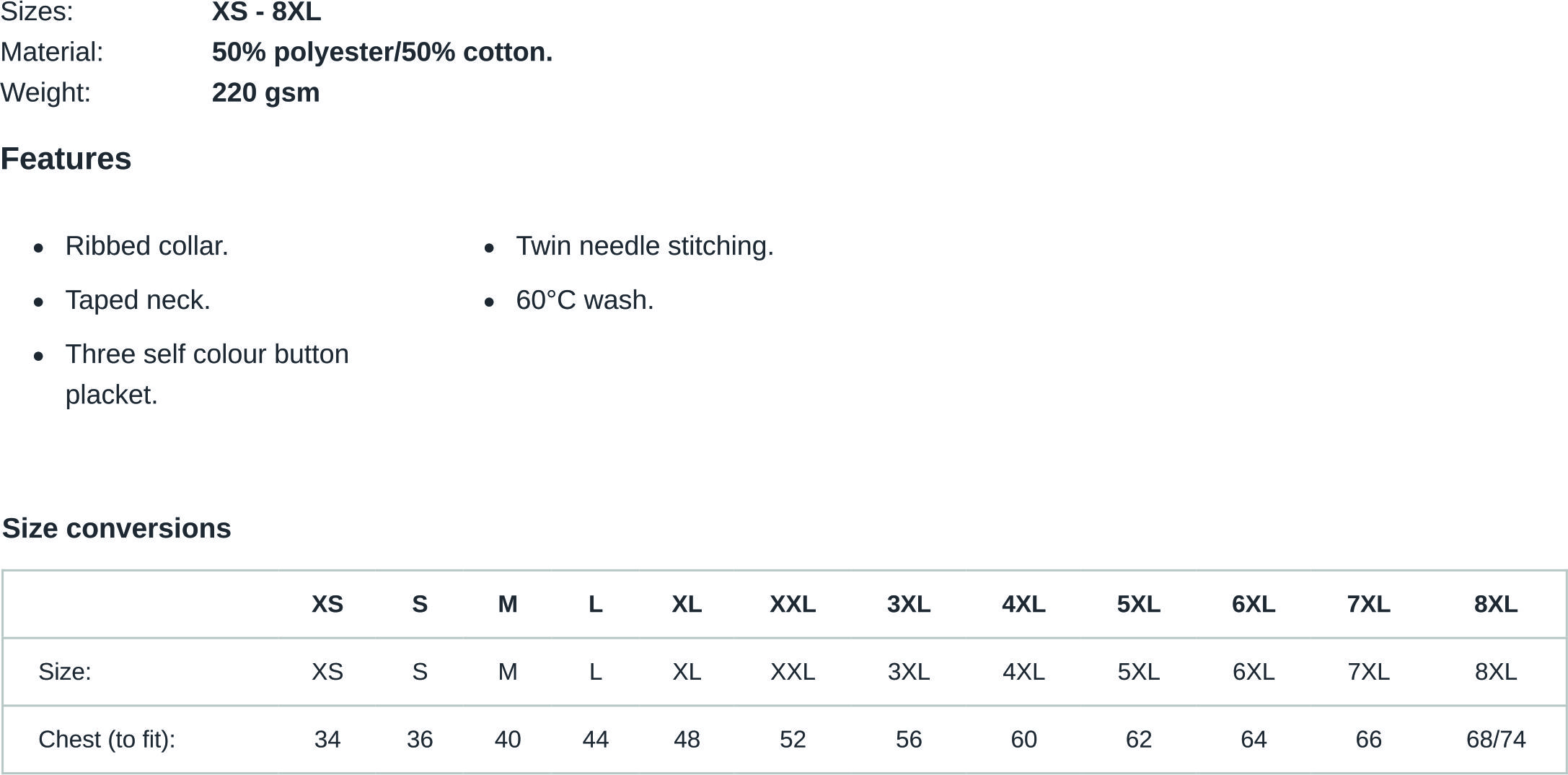1568x775 pixels.
Task: Click the 'Weight:' label
Action: (x=45, y=92)
